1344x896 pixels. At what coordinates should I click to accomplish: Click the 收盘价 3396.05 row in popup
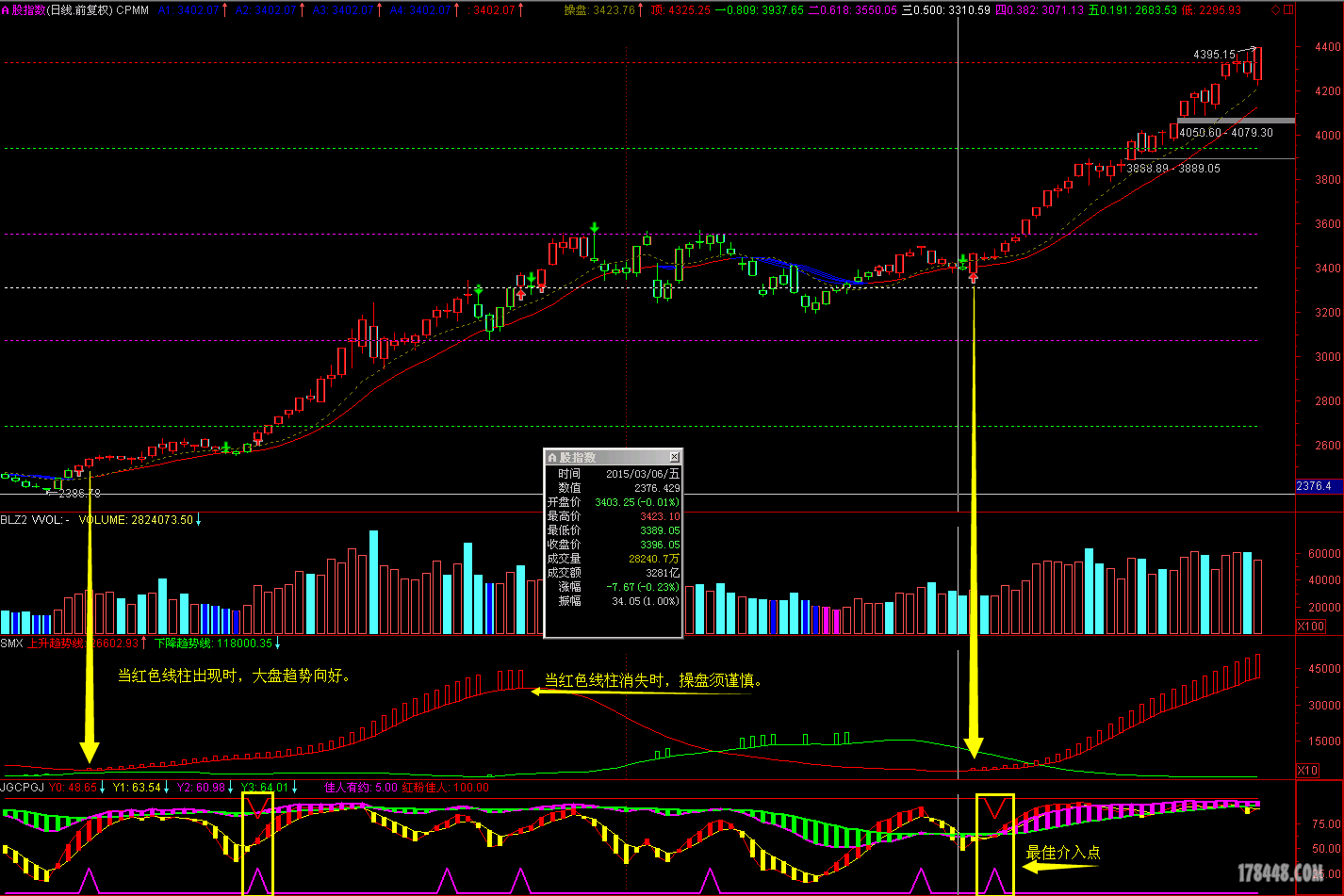[613, 545]
